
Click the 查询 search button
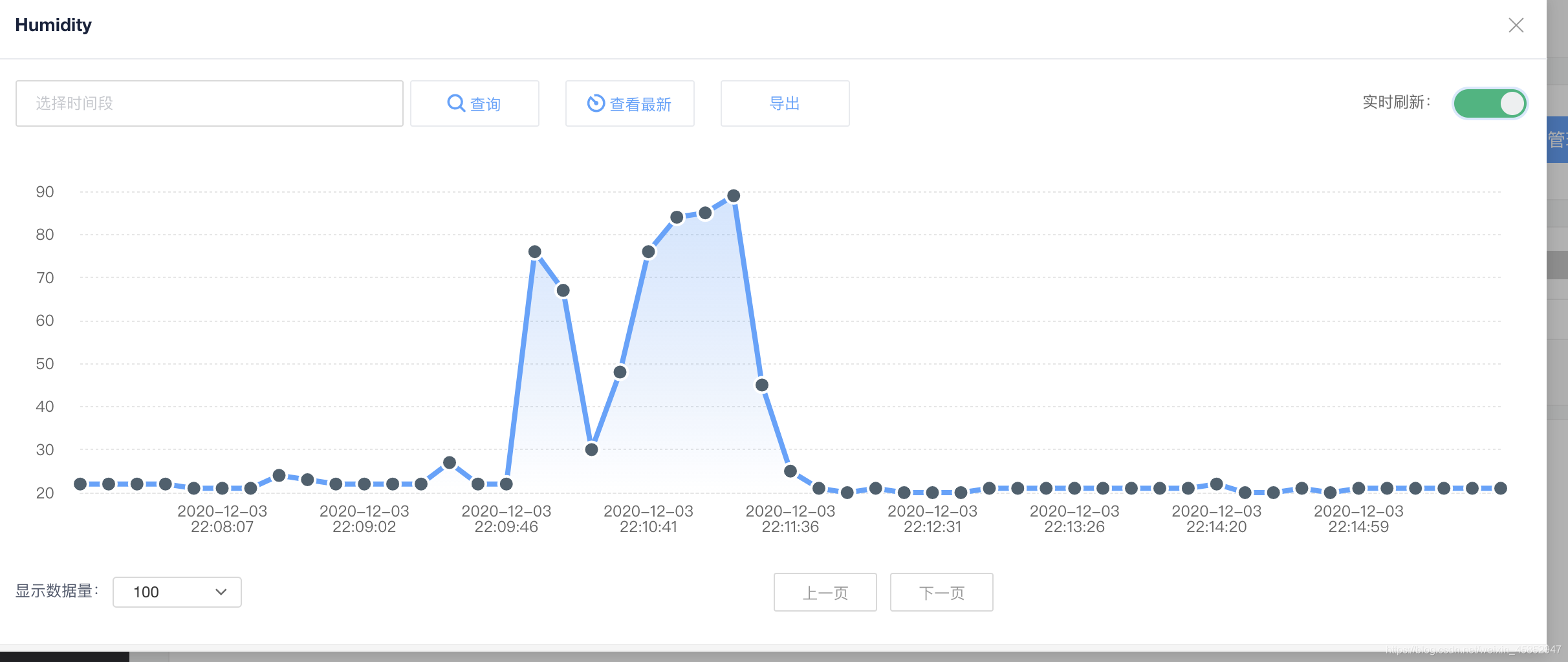474,103
